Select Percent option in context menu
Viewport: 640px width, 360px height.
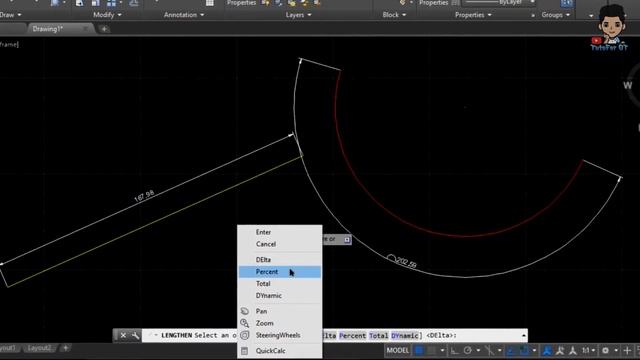(x=280, y=272)
